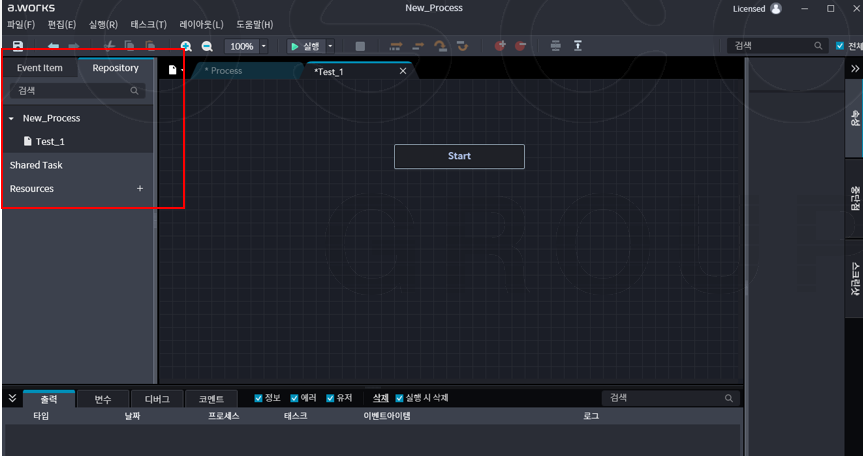863x456 pixels.
Task: Close the *Test_1 tab
Action: [403, 71]
